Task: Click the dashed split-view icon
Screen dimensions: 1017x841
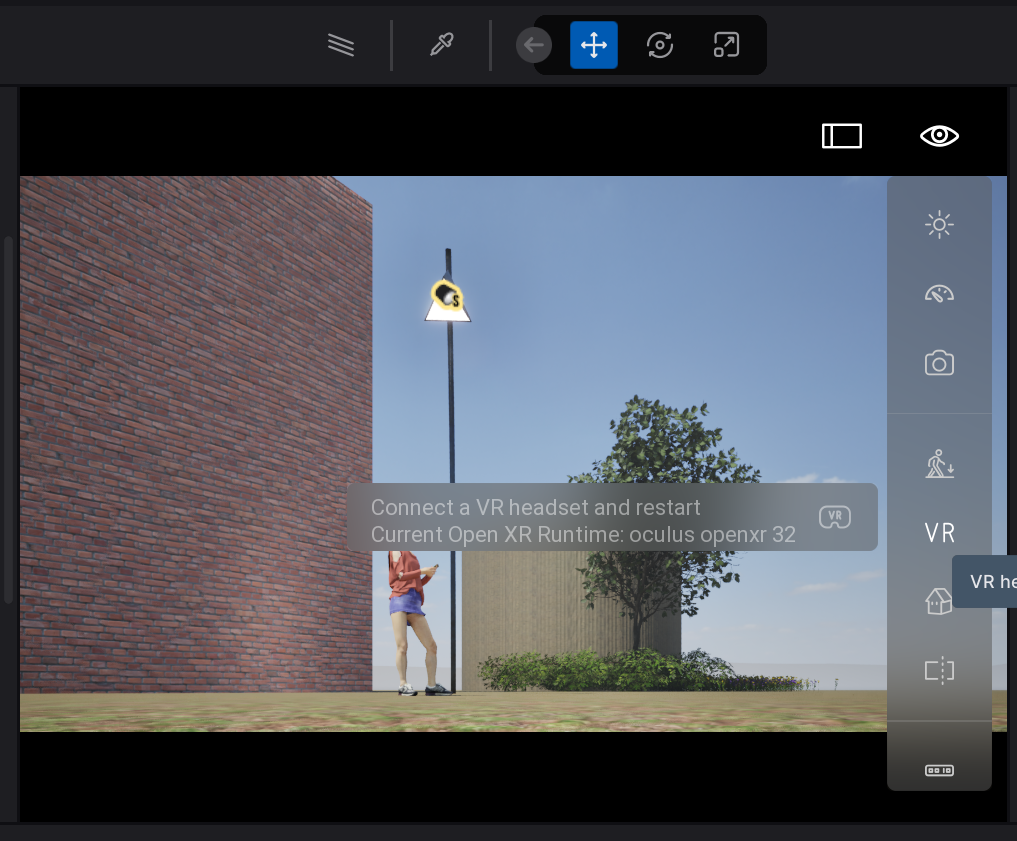Action: pyautogui.click(x=939, y=670)
